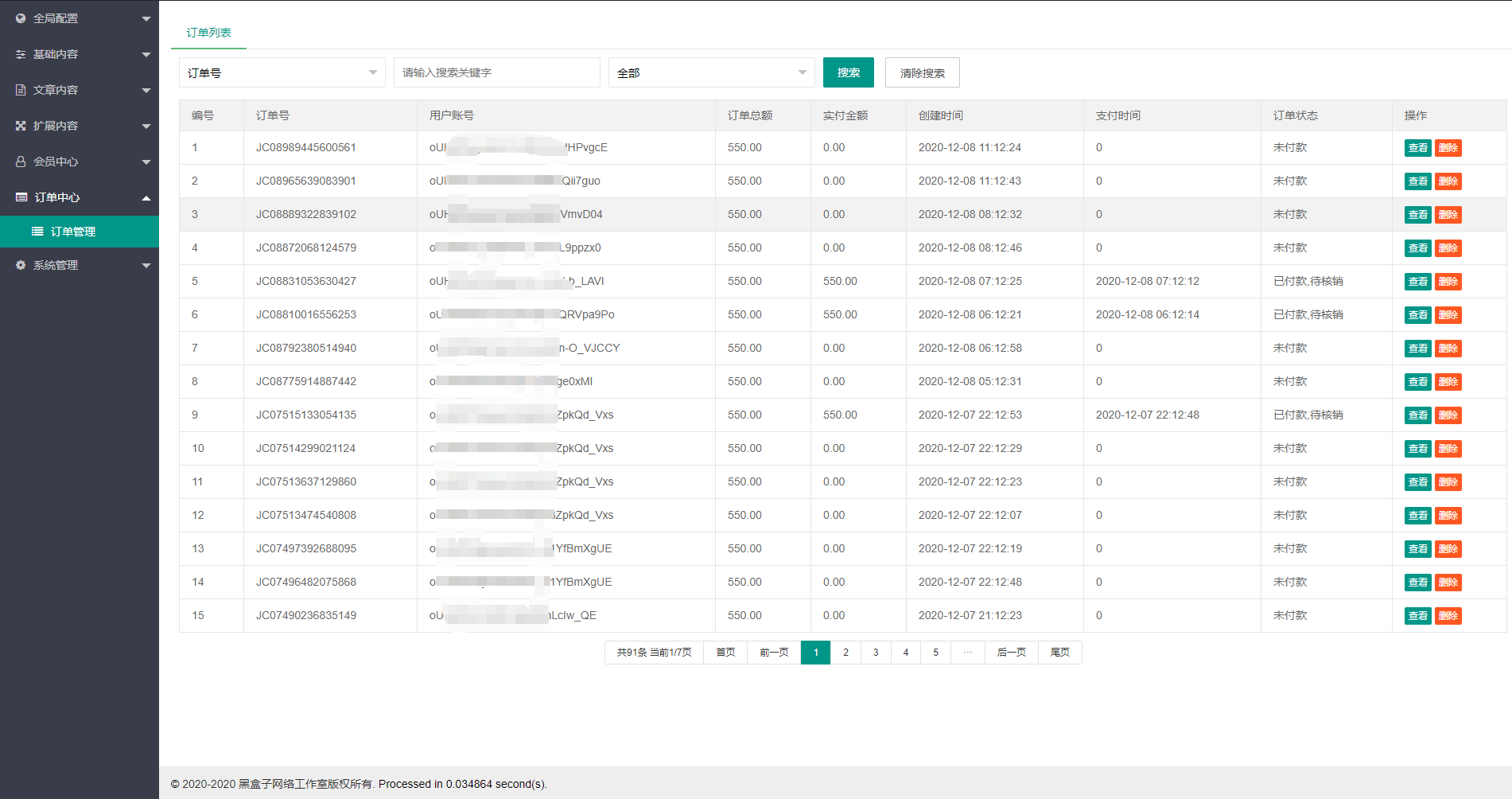Click the sliders icon beside 基础内容
1512x799 pixels.
[x=21, y=54]
